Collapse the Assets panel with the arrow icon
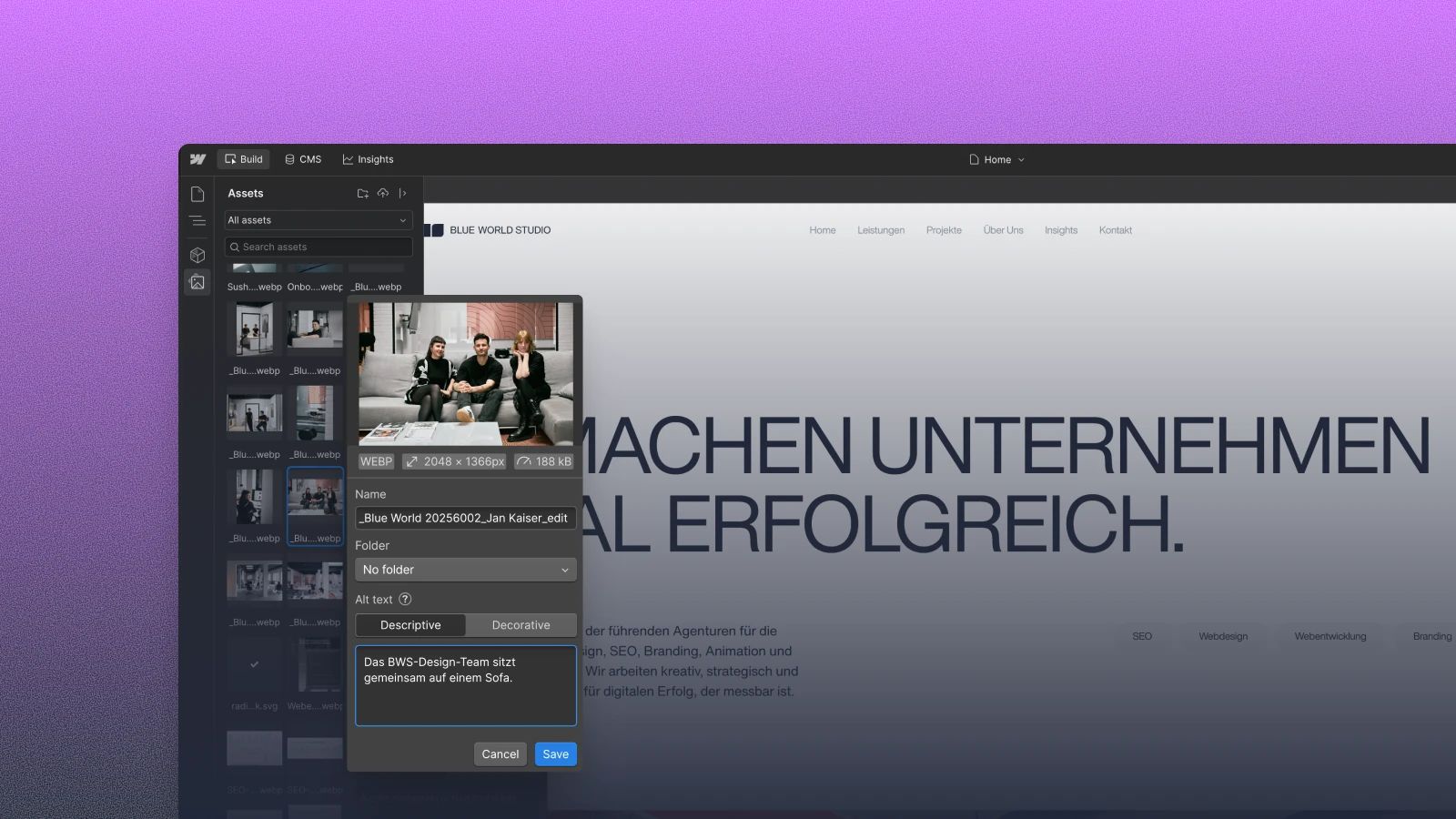 click(x=403, y=193)
